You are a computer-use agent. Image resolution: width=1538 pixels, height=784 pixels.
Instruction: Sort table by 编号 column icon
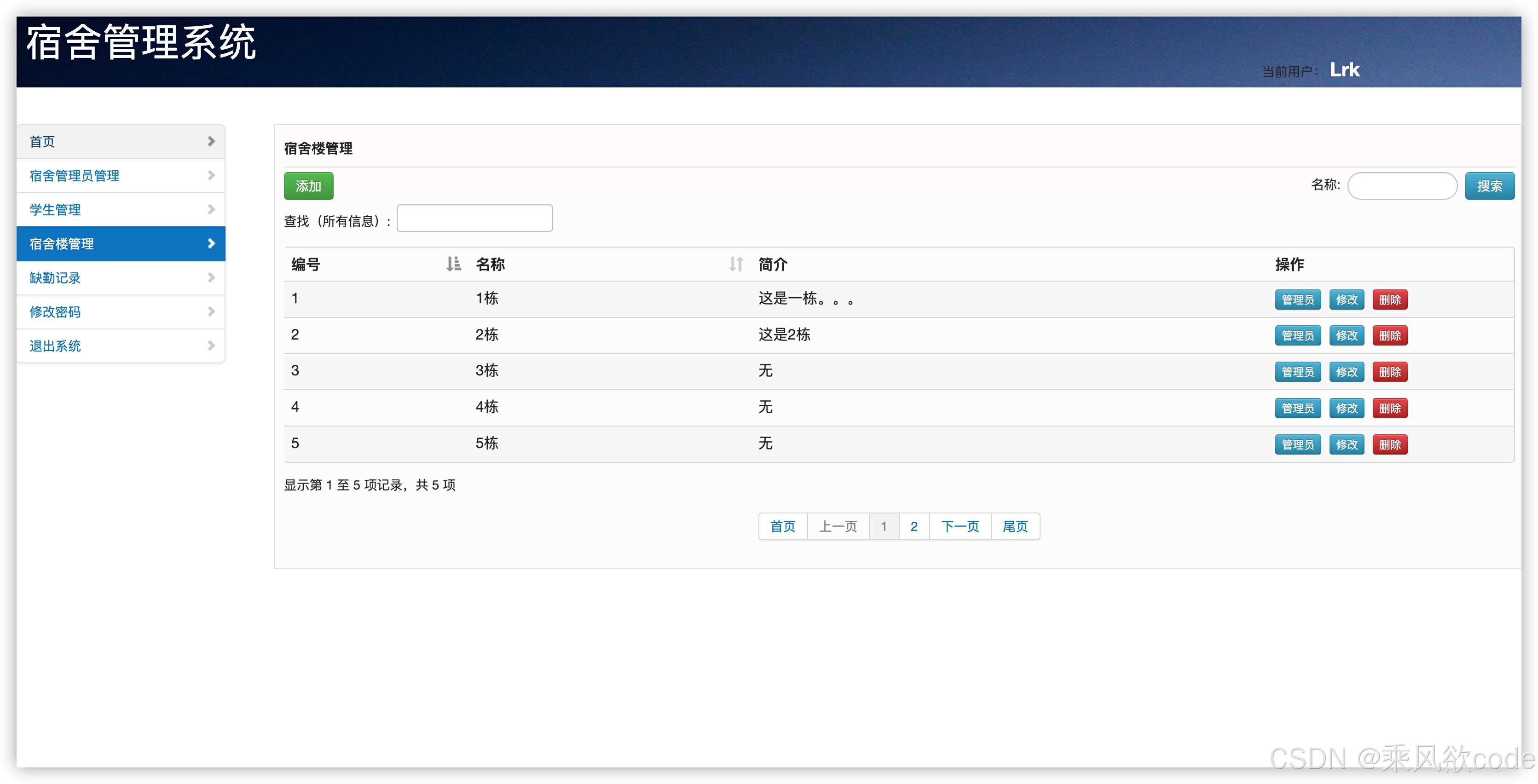click(453, 264)
